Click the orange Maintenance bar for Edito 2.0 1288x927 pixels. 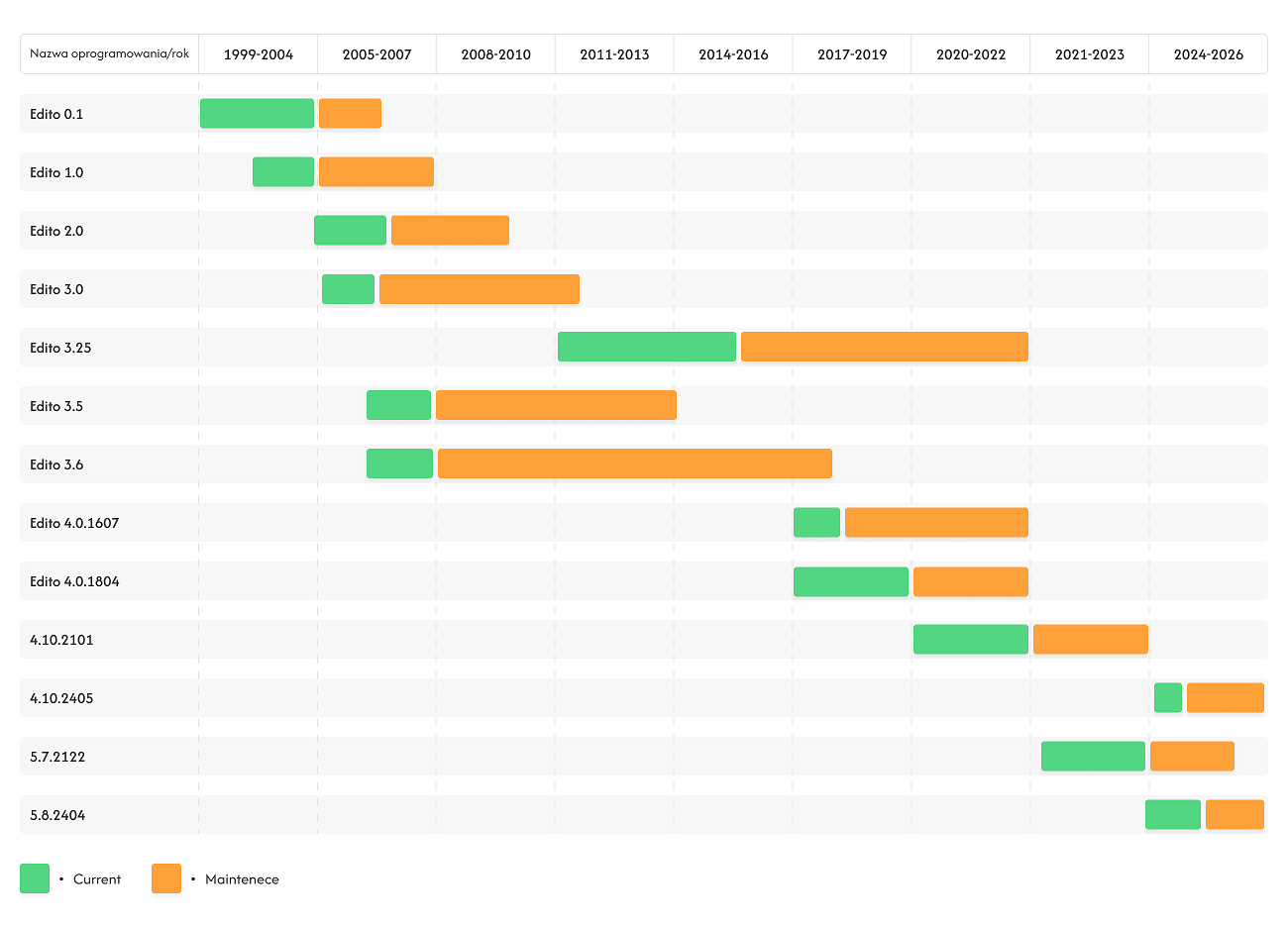coord(450,231)
